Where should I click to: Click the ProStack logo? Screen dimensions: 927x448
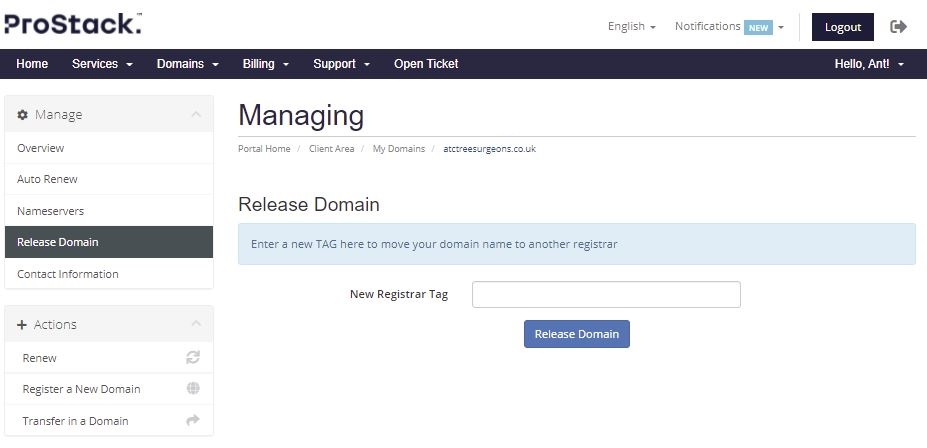click(73, 25)
